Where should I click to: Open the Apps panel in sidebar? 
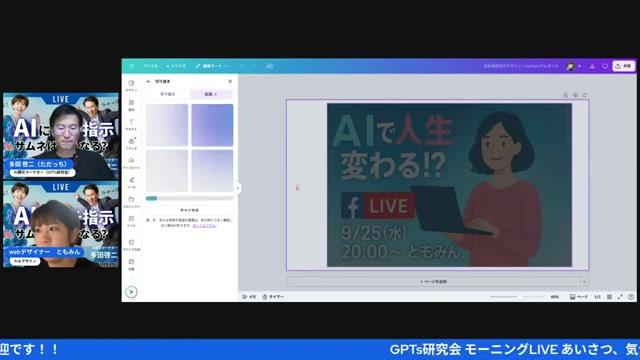coord(131,221)
